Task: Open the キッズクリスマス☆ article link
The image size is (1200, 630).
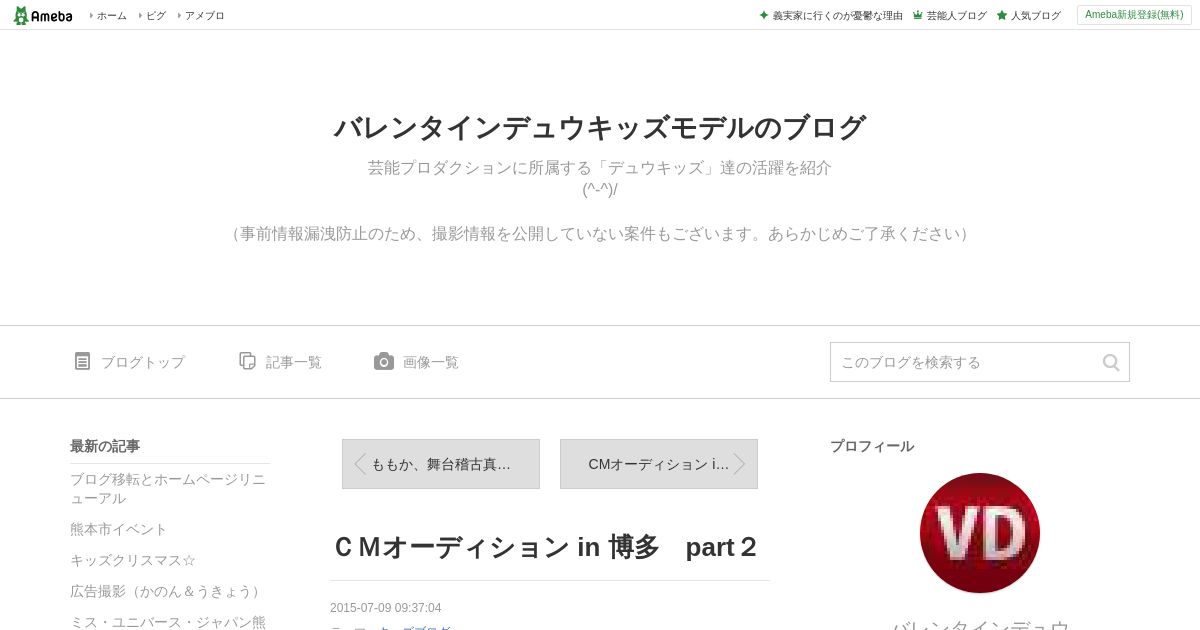Action: [133, 560]
